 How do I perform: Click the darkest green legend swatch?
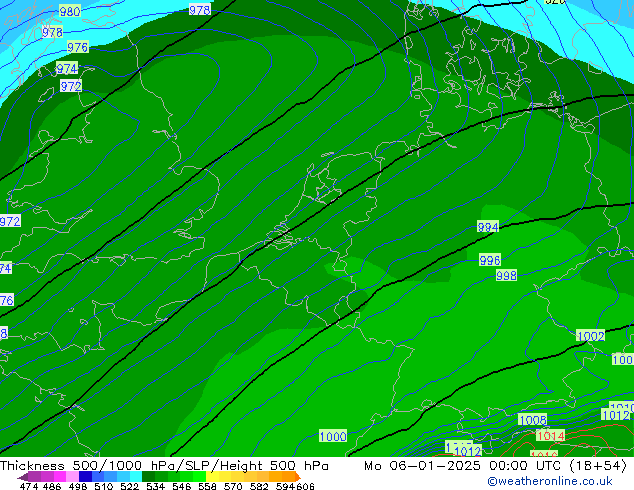click(148, 477)
